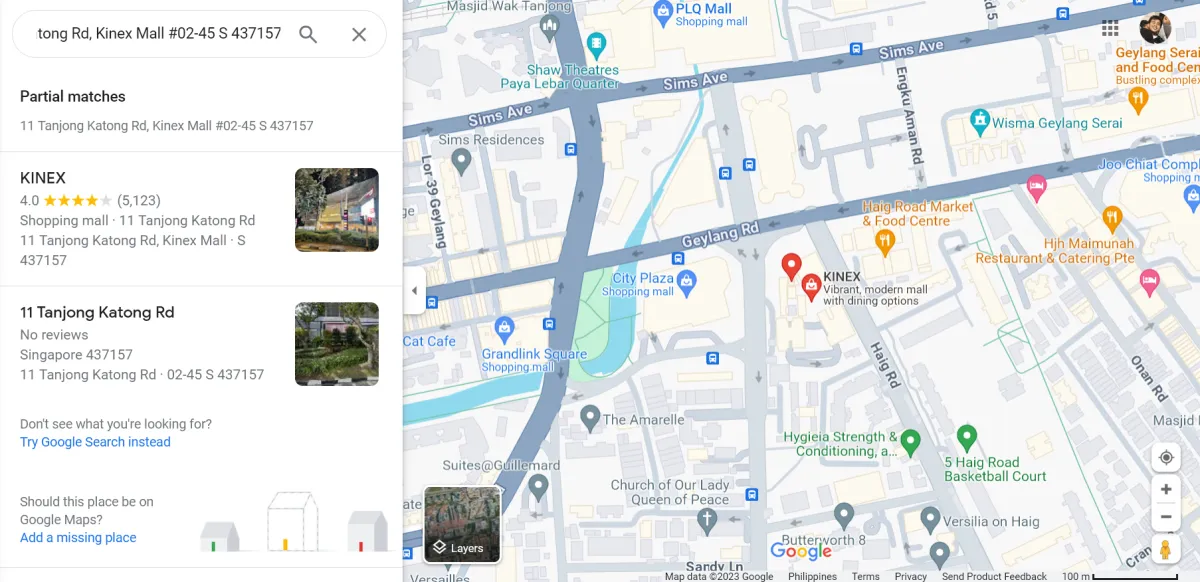Click the Wisma Geylang Serai icon
The image size is (1200, 582).
click(x=980, y=123)
